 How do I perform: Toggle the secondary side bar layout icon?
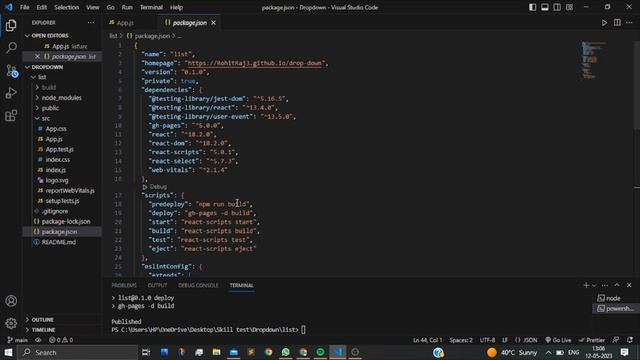pyautogui.click(x=557, y=7)
